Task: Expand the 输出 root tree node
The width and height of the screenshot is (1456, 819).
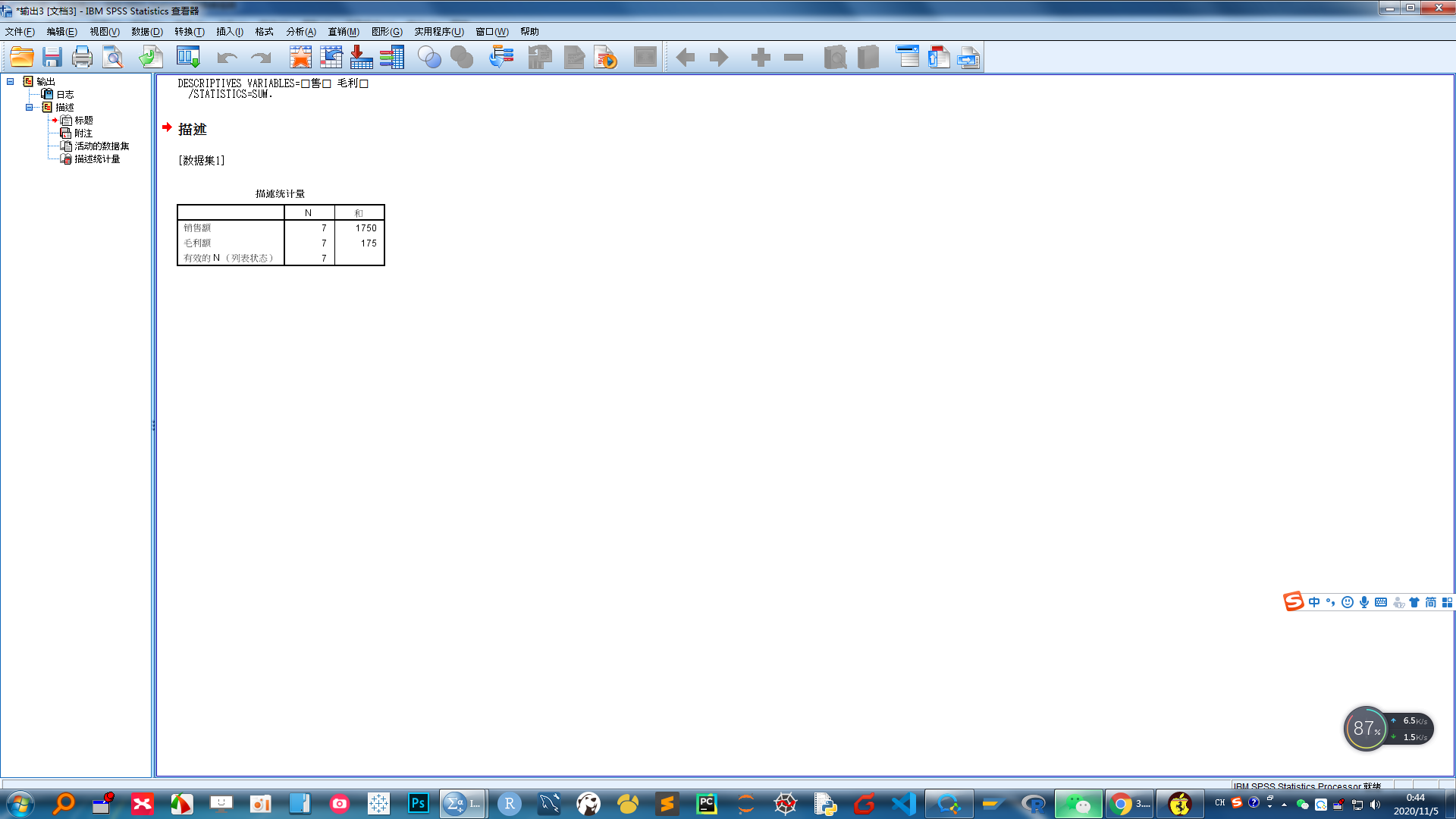Action: pyautogui.click(x=9, y=81)
